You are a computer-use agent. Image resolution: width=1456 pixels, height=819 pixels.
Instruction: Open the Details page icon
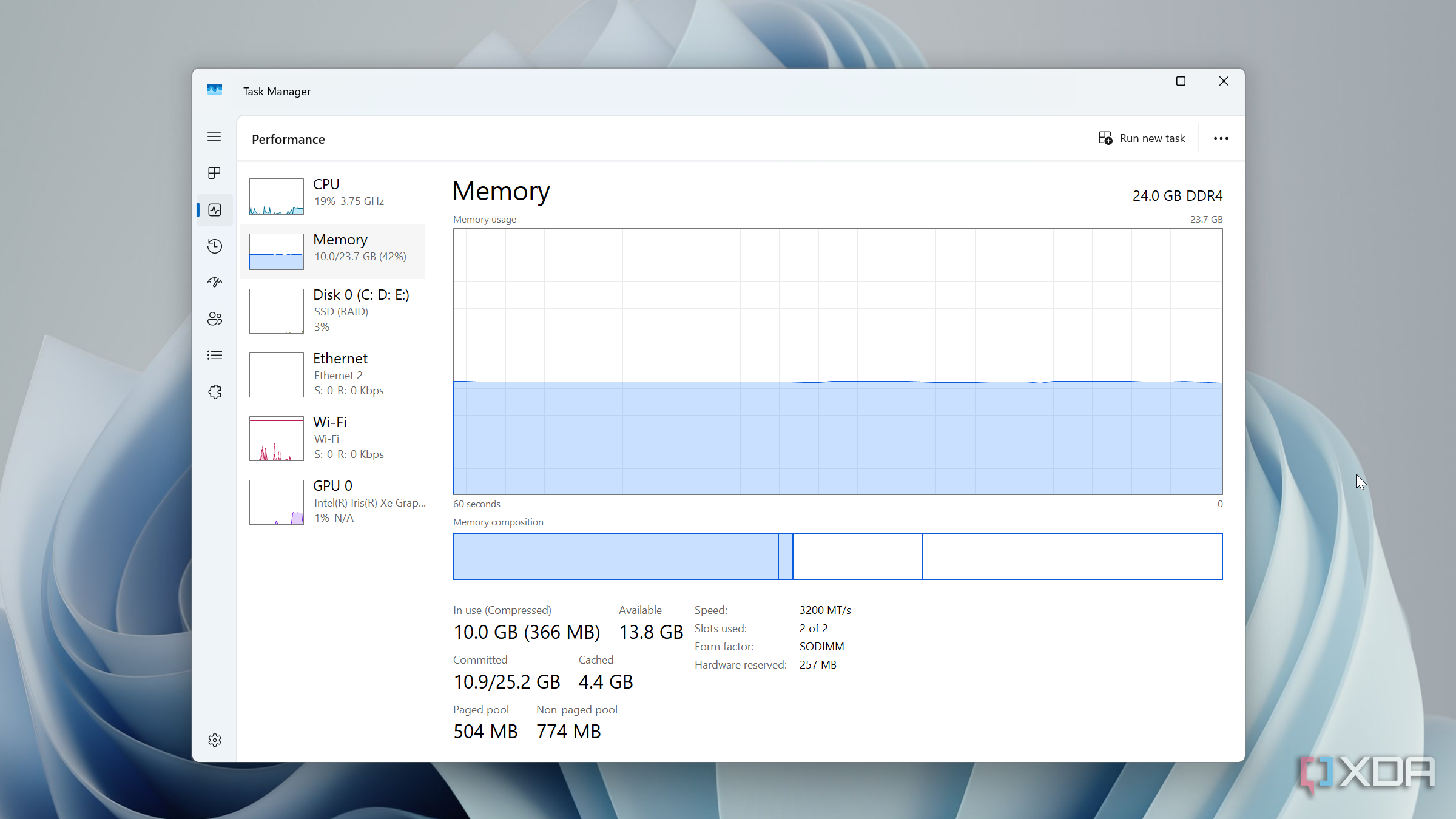pyautogui.click(x=215, y=356)
